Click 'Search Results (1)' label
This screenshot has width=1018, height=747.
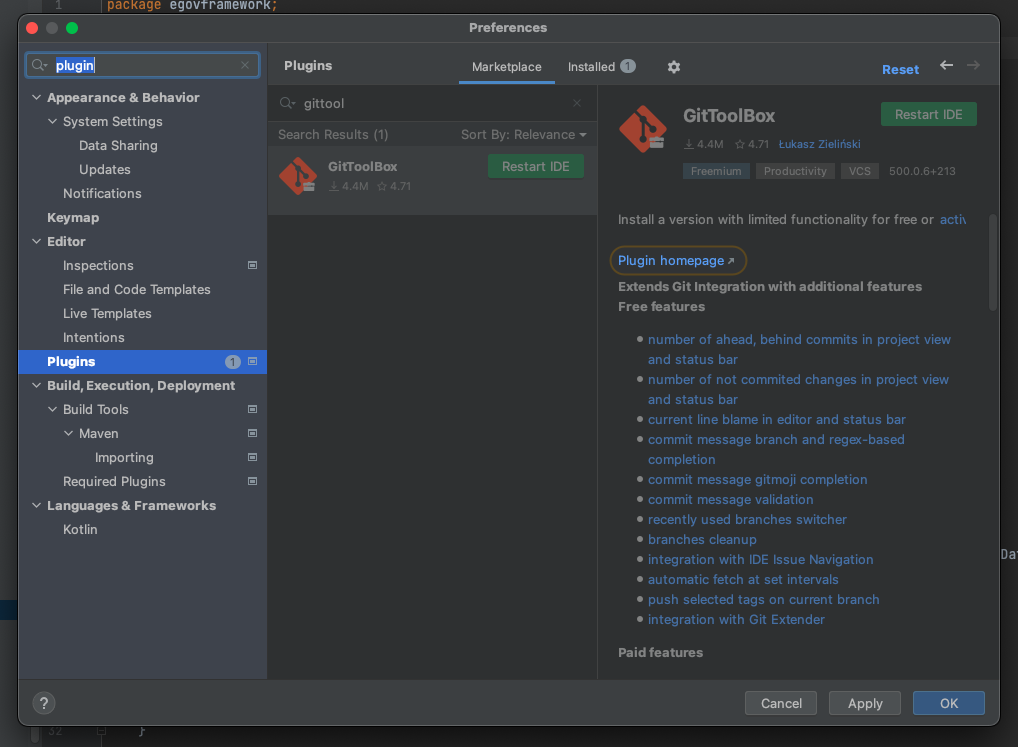coord(333,135)
